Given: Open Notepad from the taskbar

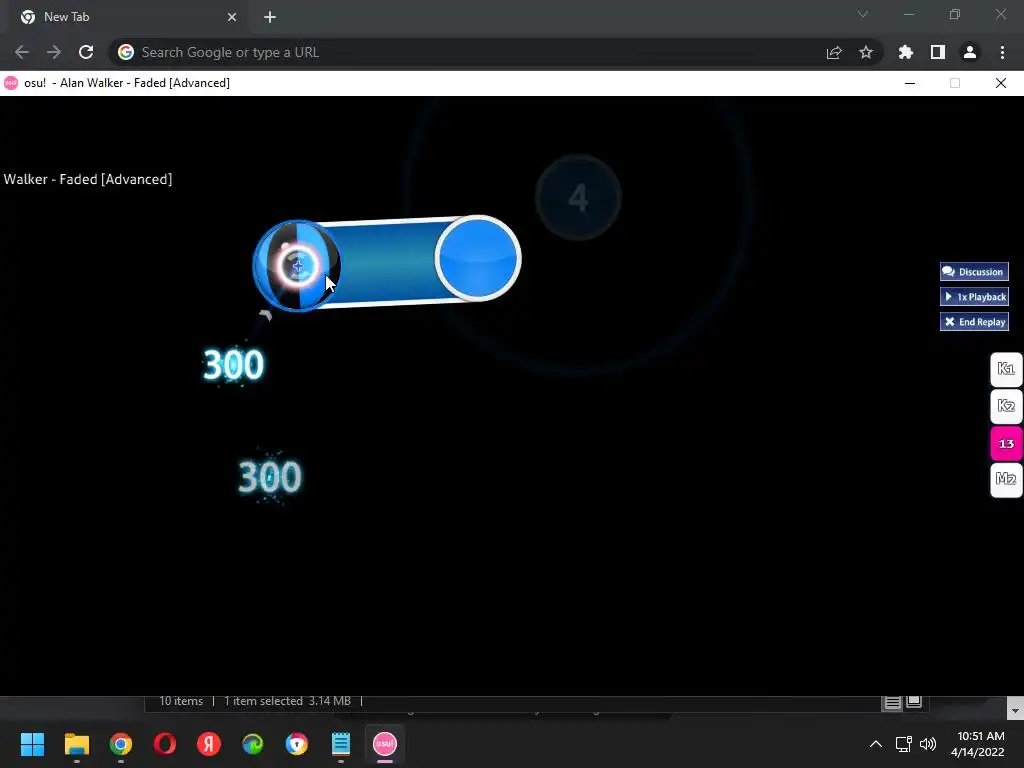Looking at the screenshot, I should pos(341,744).
